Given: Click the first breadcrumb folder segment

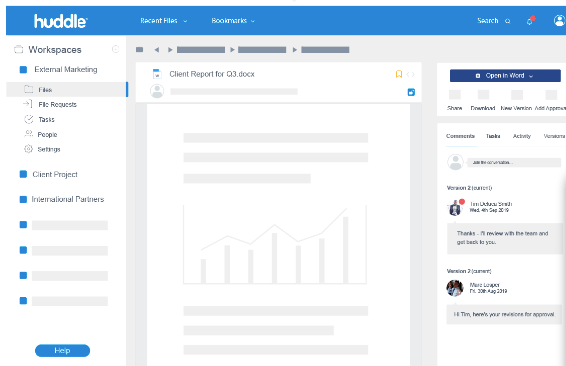Looking at the screenshot, I should [201, 50].
